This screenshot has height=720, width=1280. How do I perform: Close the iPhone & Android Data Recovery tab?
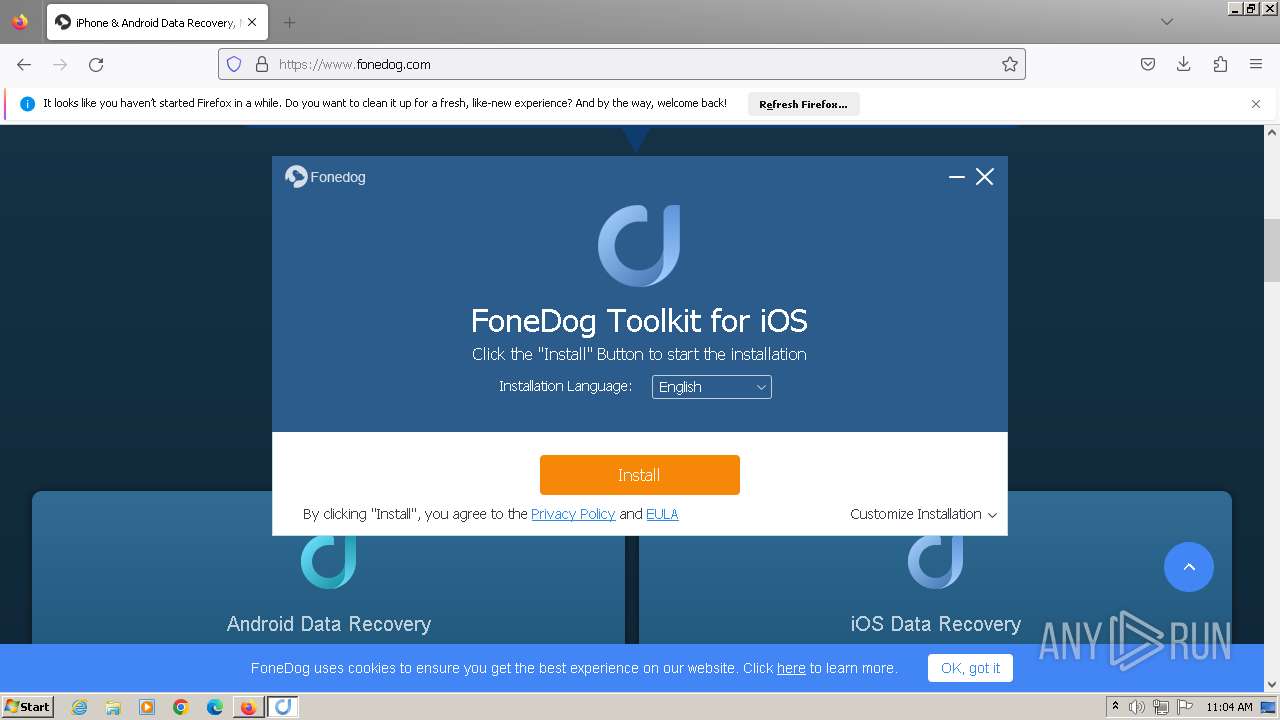click(x=251, y=22)
